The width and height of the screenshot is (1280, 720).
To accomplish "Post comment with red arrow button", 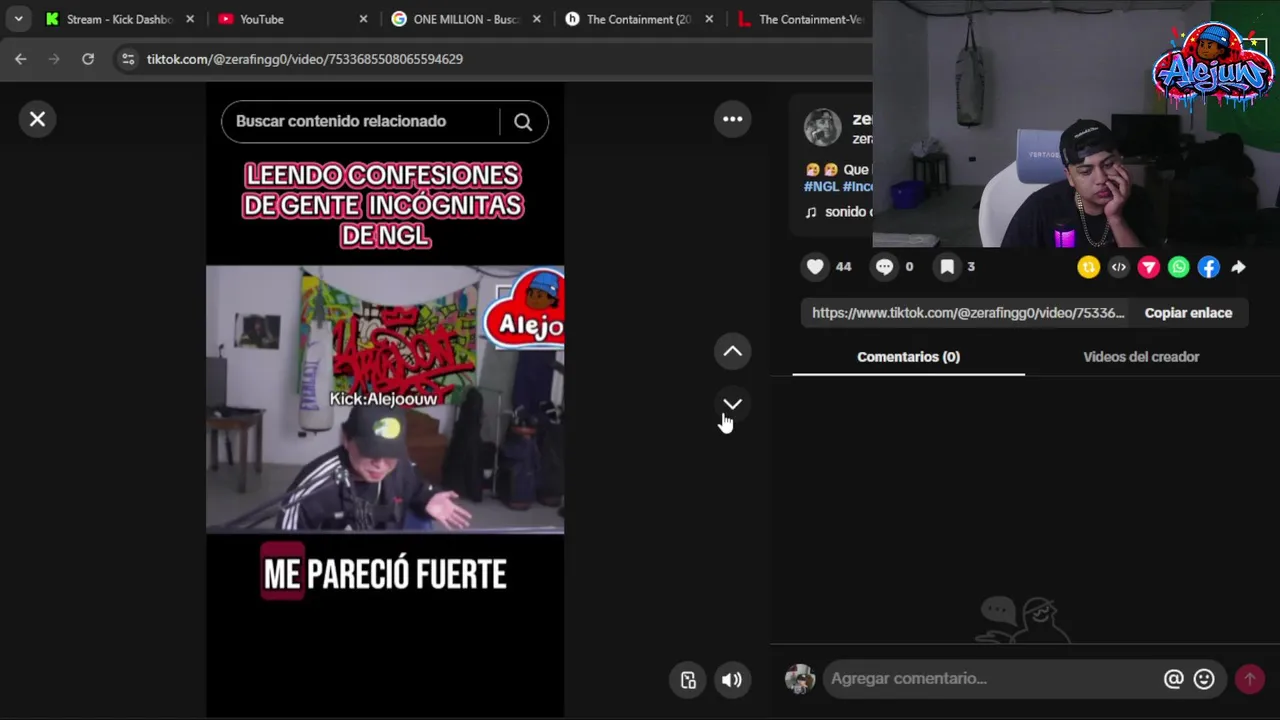I will pyautogui.click(x=1249, y=679).
